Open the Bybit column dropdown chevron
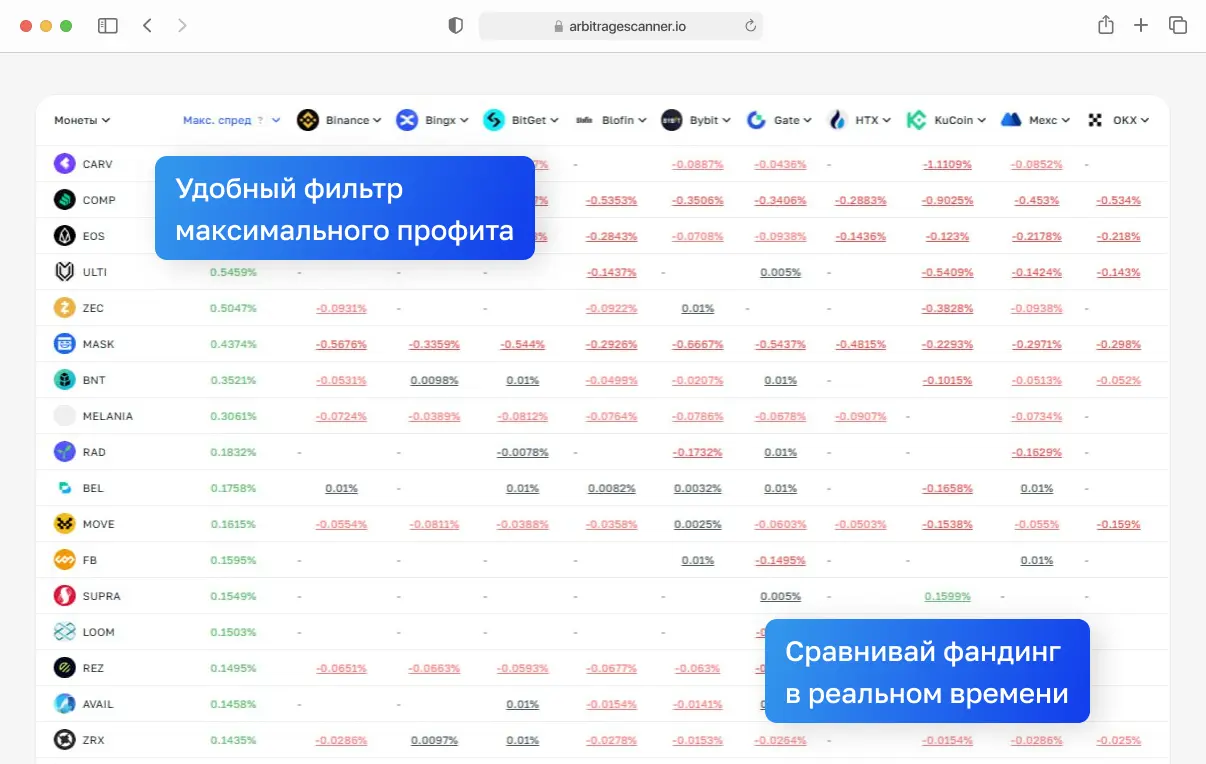Screen dimensions: 1206x764 coord(727,120)
